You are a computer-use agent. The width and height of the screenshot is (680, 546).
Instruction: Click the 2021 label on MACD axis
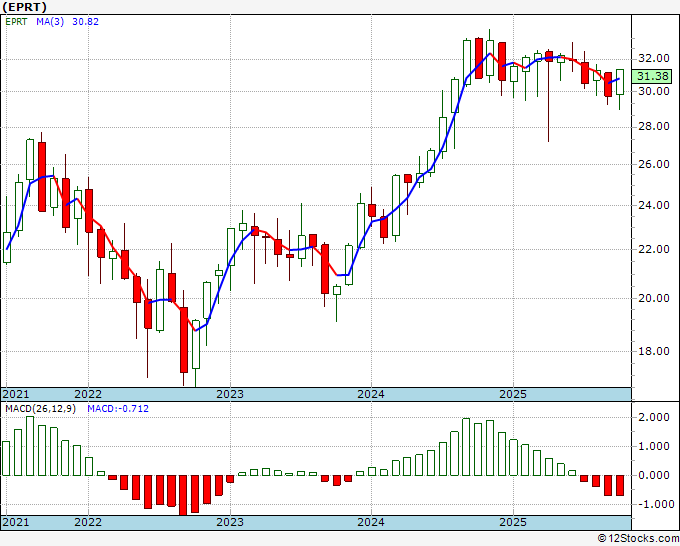pyautogui.click(x=16, y=522)
